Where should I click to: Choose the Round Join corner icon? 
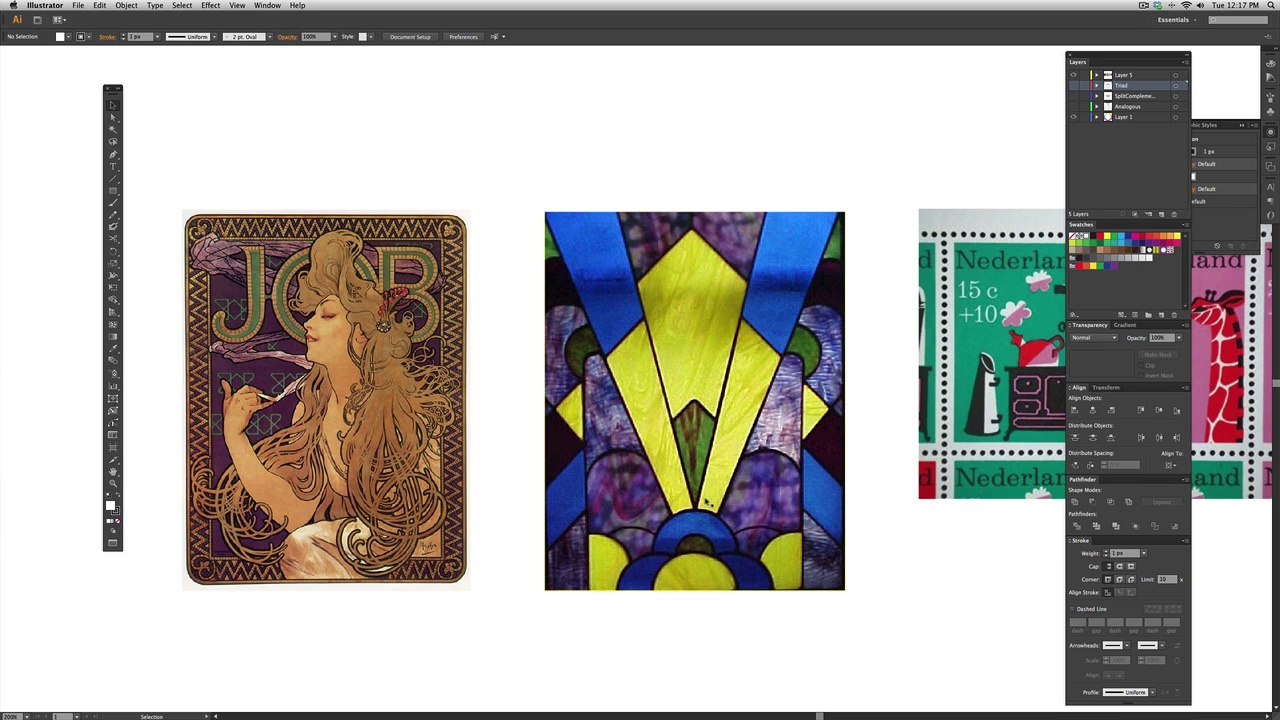1119,579
